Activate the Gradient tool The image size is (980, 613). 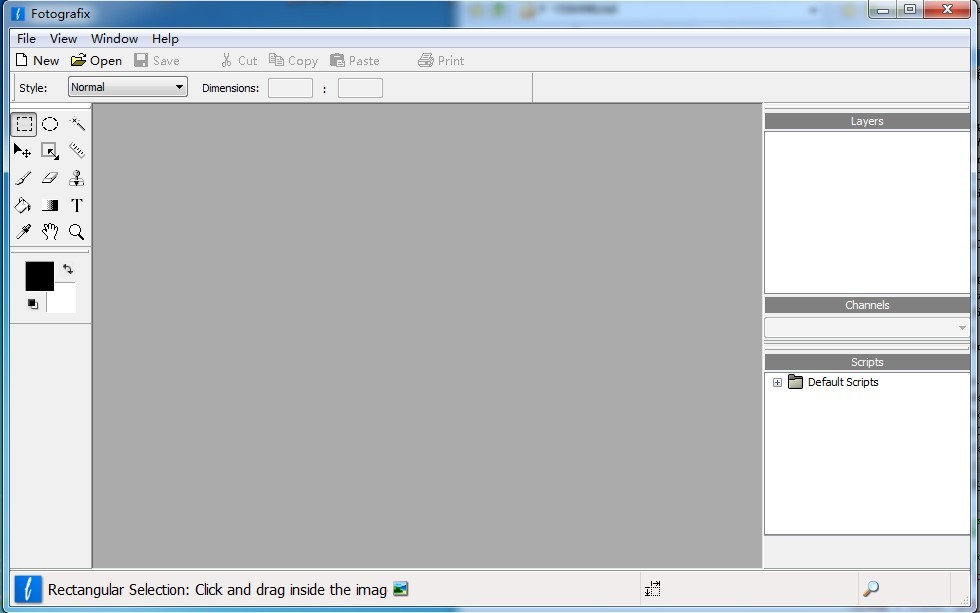click(x=50, y=206)
